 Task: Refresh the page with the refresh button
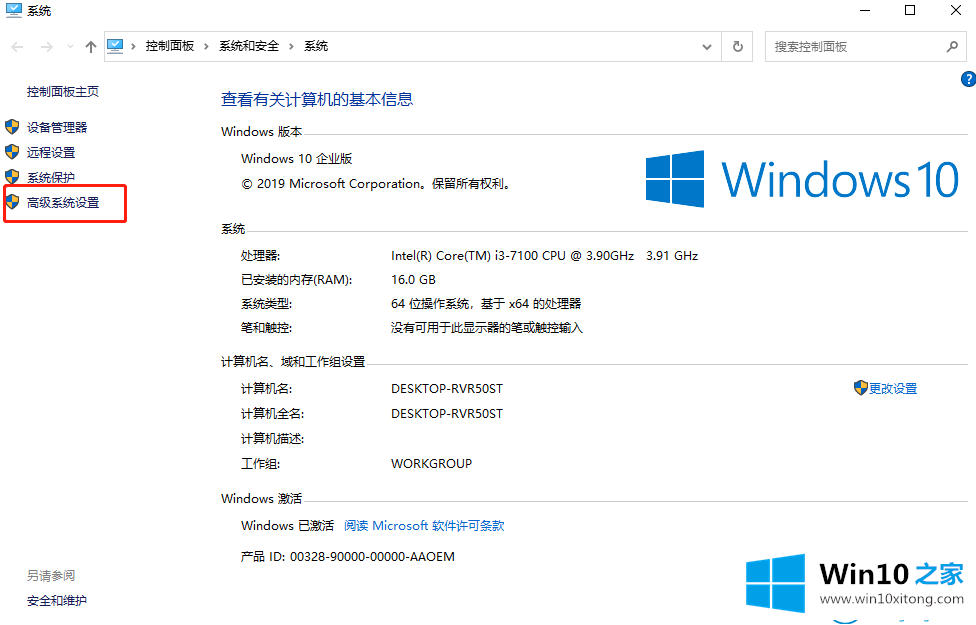(738, 47)
